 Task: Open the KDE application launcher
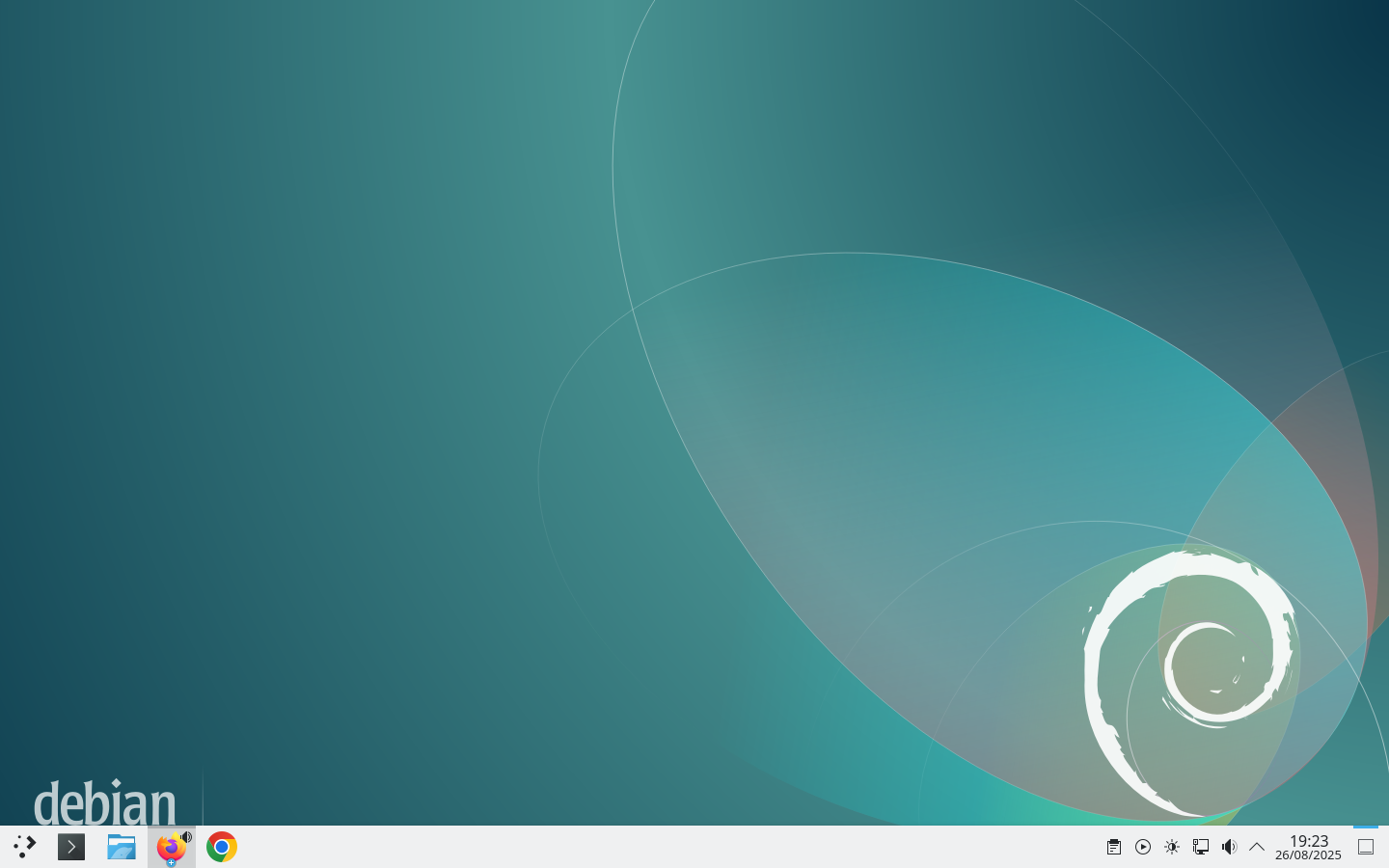coord(24,847)
